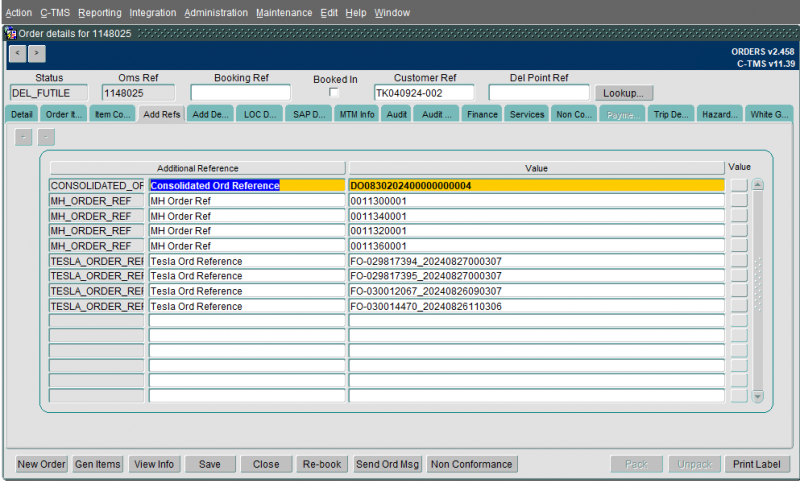The image size is (800, 483).
Task: Select value 0011340001
Action: (536, 216)
